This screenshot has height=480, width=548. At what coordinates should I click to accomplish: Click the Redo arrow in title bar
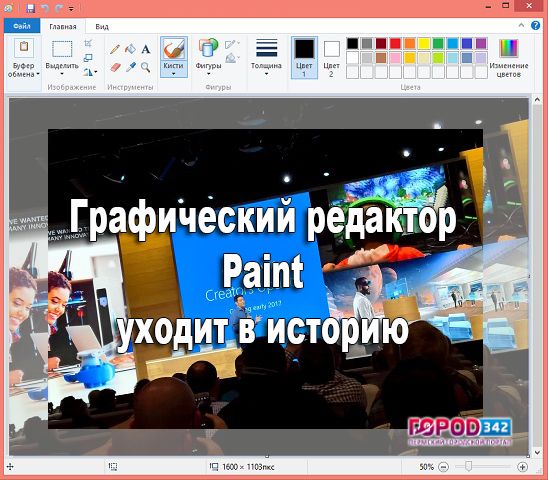pos(59,8)
